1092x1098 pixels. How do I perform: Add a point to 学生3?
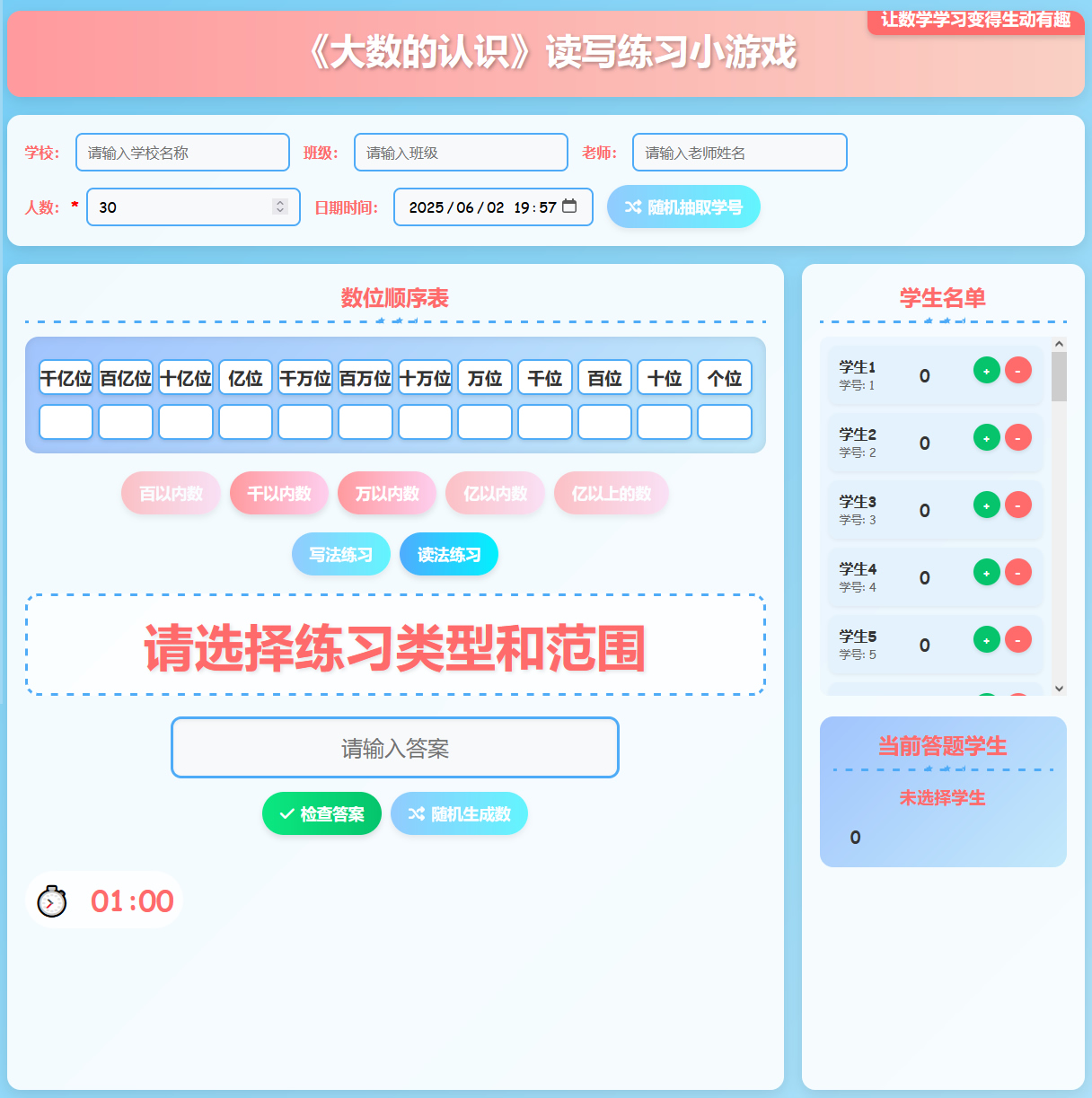coord(986,505)
